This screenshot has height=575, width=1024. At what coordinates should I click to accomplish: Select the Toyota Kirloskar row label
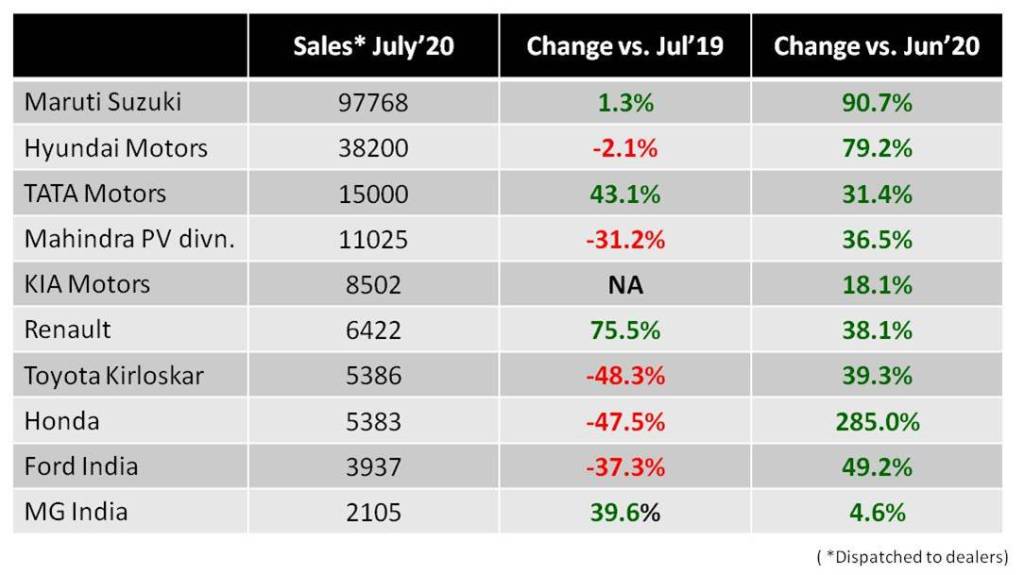(x=114, y=376)
